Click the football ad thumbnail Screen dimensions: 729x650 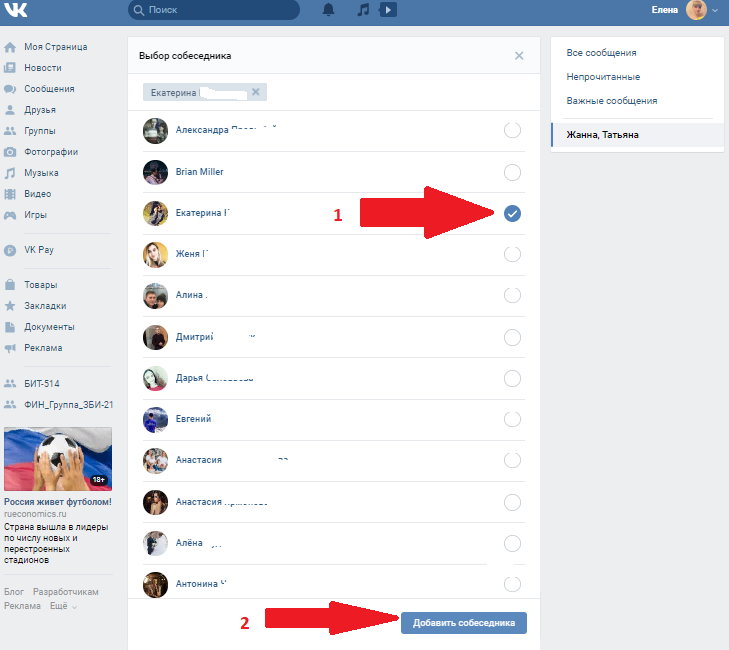click(58, 459)
